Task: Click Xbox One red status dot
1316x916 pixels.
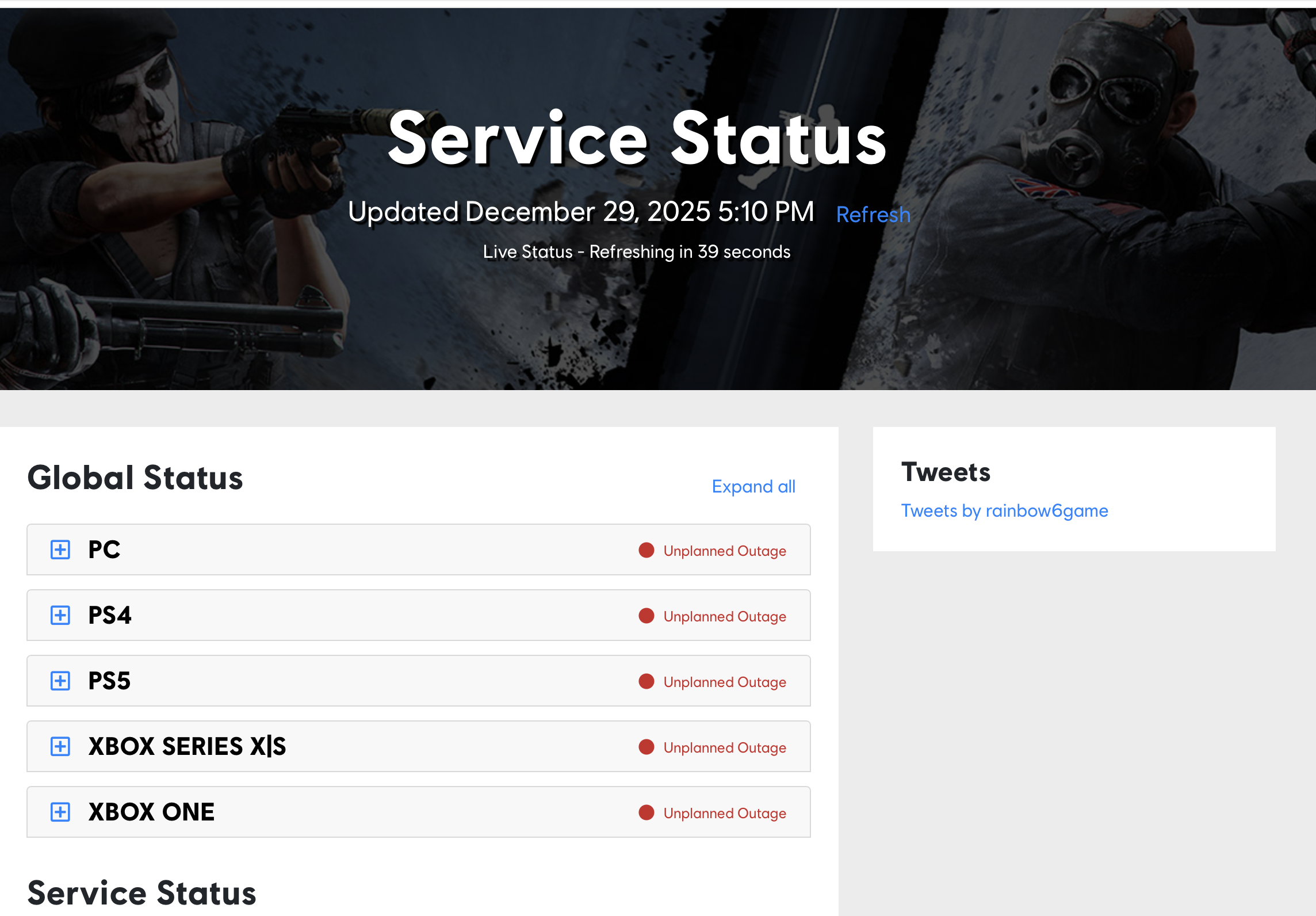Action: [x=646, y=812]
